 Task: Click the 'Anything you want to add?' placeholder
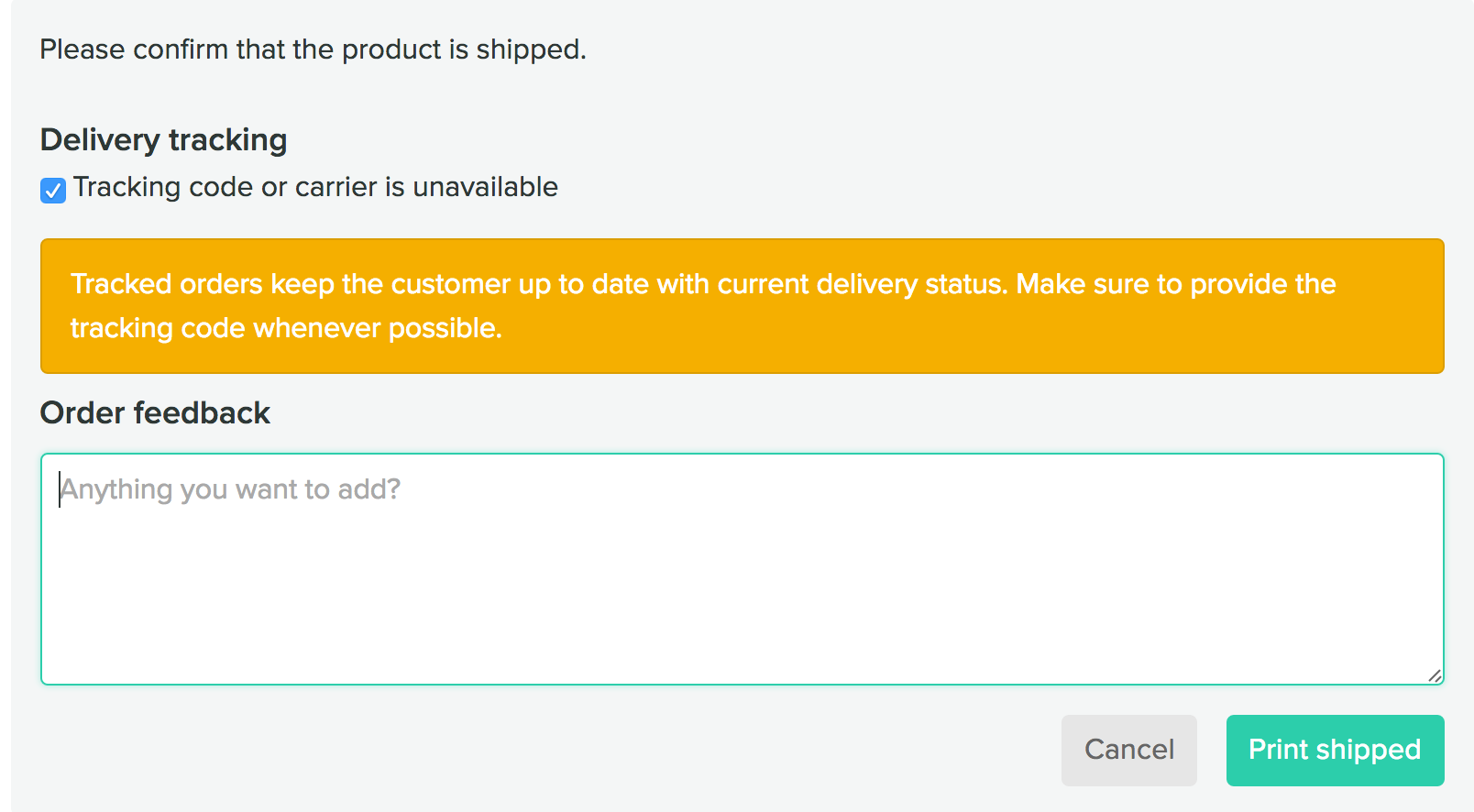point(231,489)
